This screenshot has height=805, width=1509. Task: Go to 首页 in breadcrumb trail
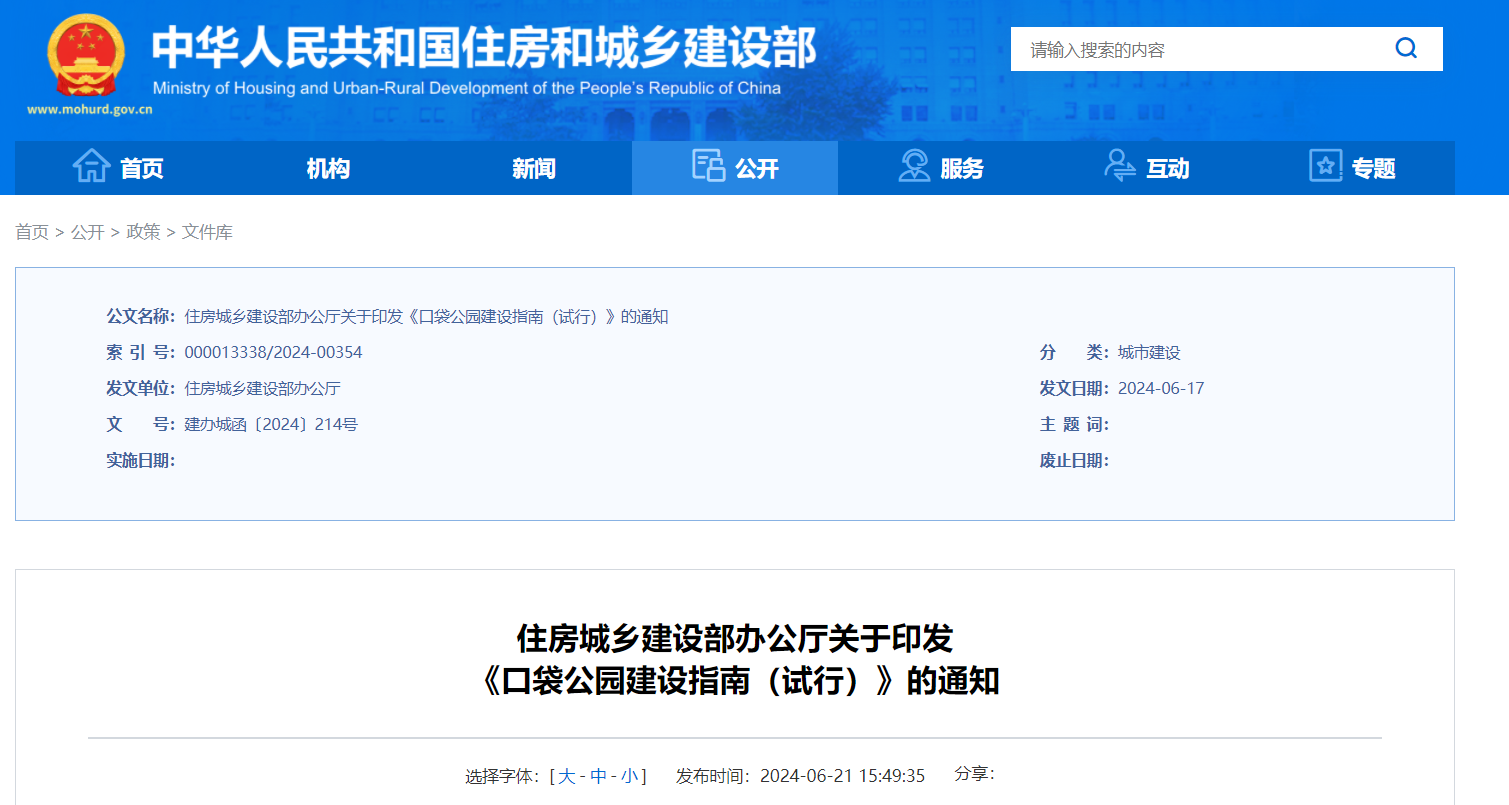32,232
